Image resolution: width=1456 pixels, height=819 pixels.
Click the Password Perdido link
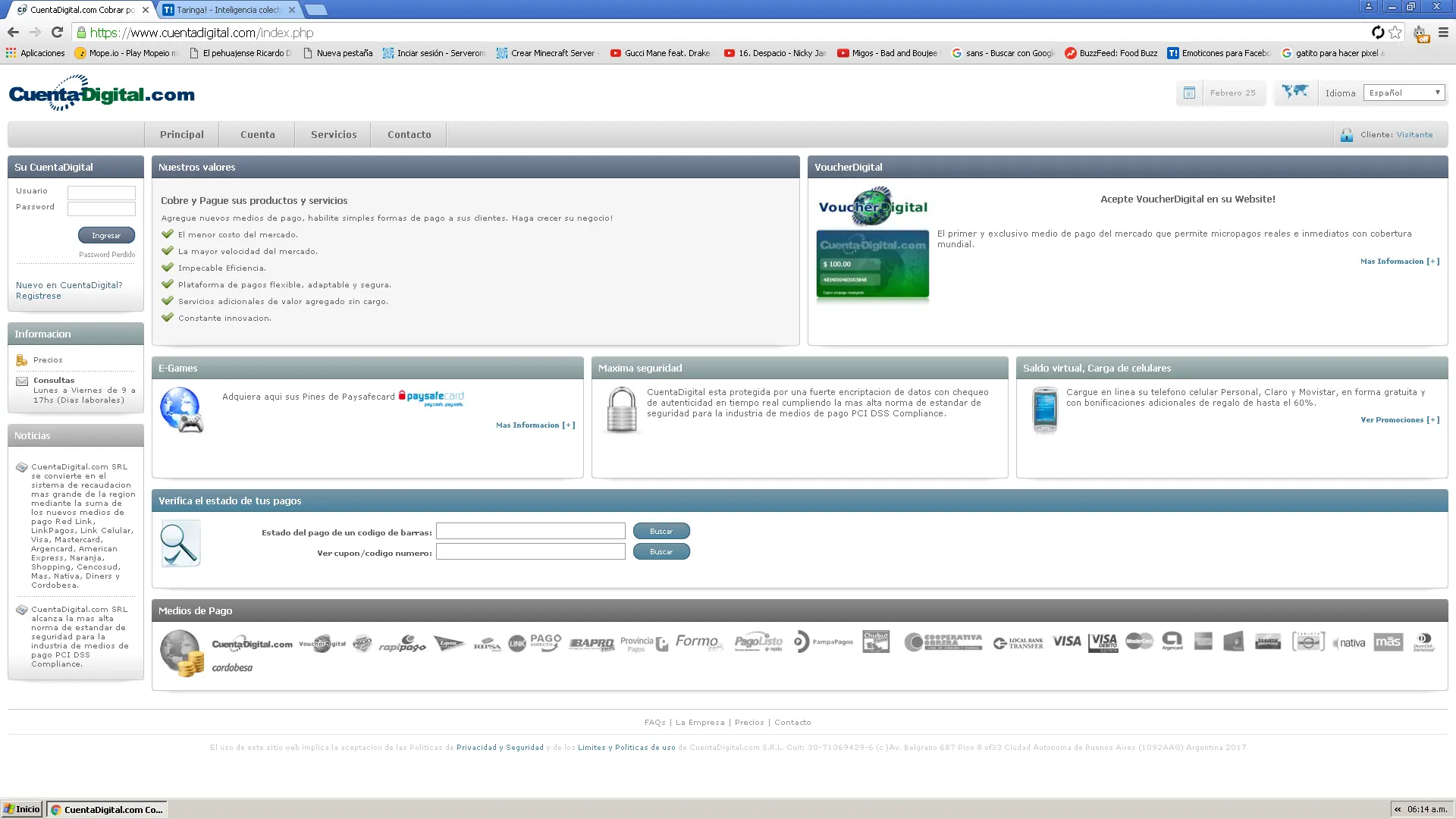point(107,255)
